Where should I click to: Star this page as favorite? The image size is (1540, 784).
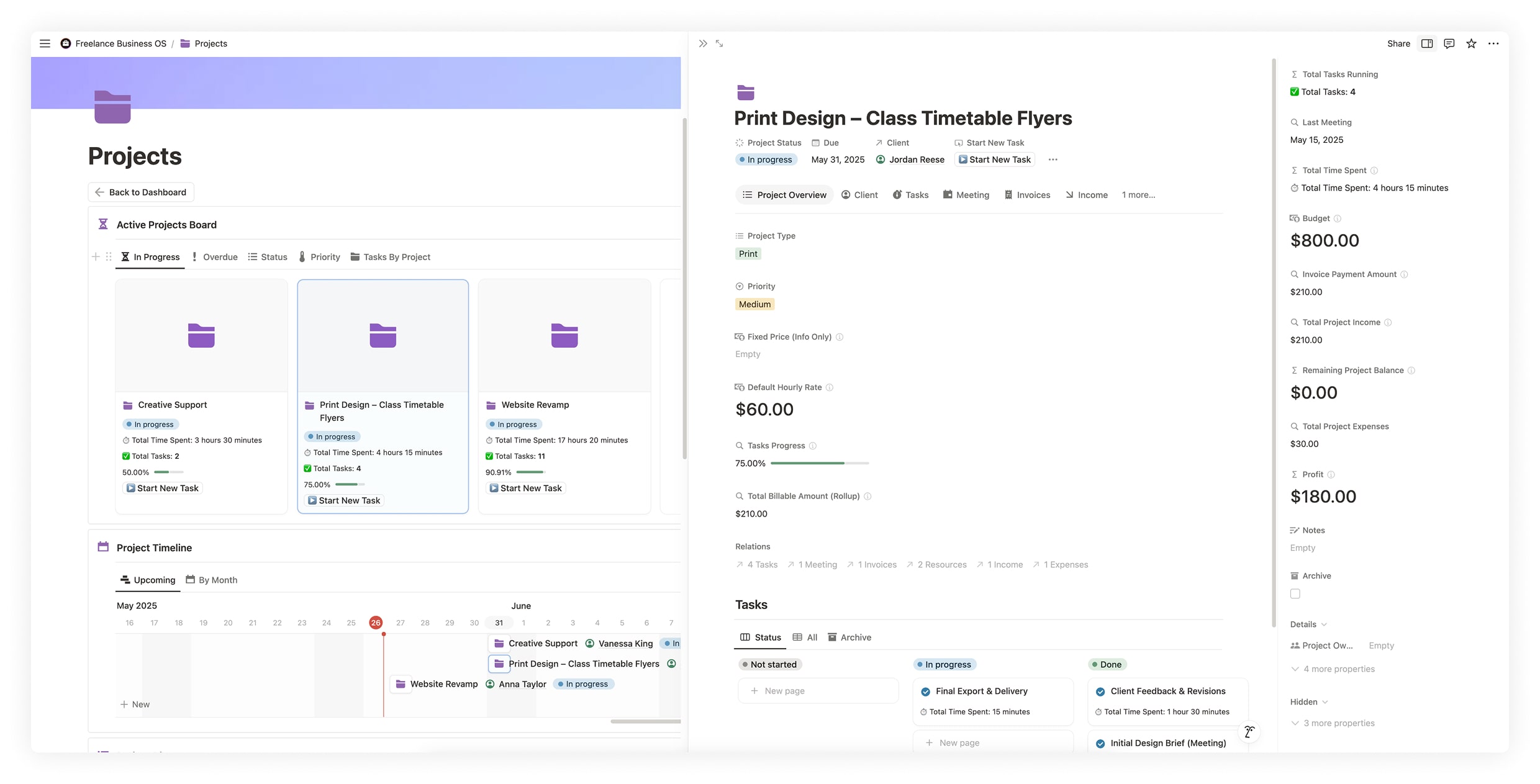pyautogui.click(x=1471, y=43)
